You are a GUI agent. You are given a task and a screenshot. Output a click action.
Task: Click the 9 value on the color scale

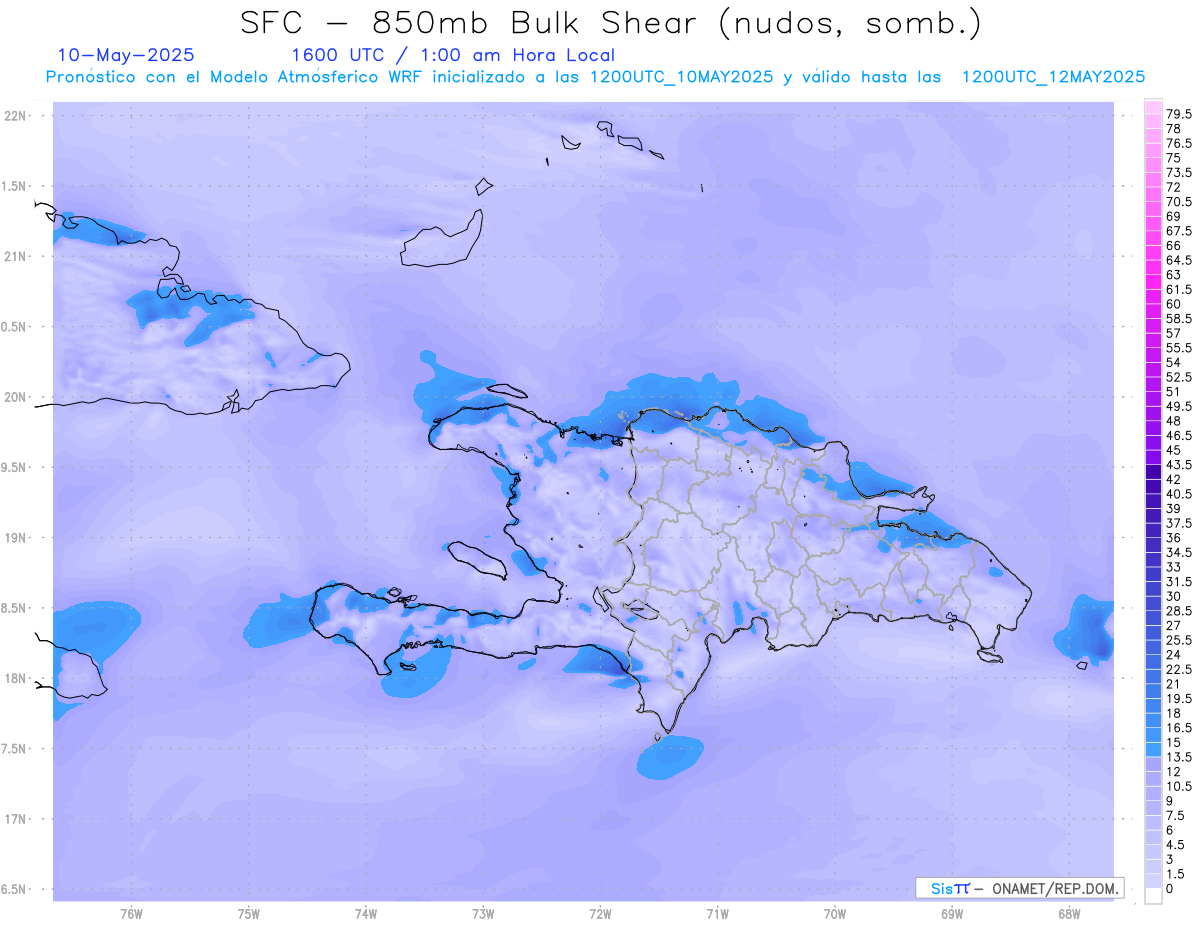(x=1169, y=801)
